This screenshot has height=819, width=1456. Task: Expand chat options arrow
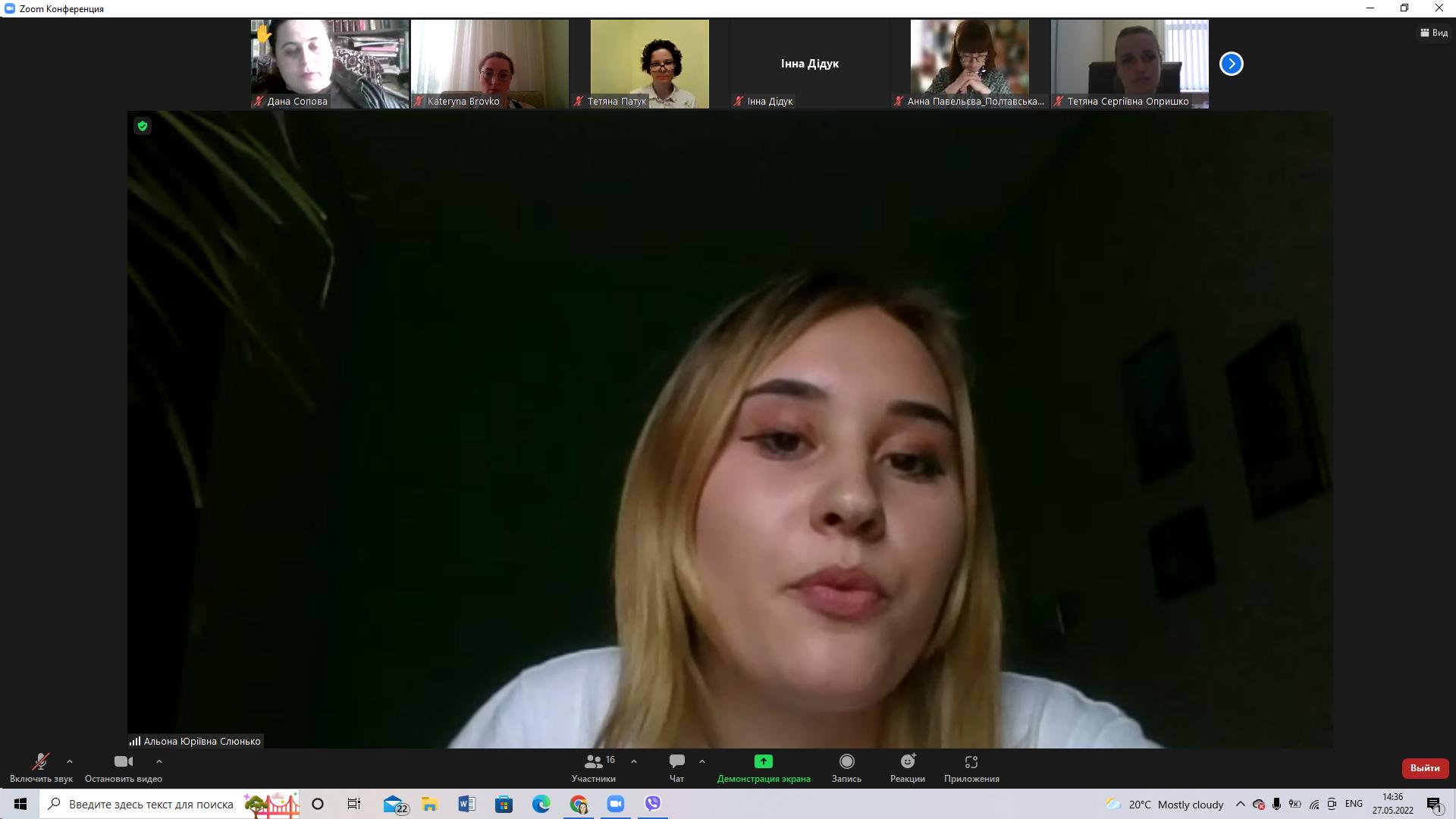[x=702, y=761]
